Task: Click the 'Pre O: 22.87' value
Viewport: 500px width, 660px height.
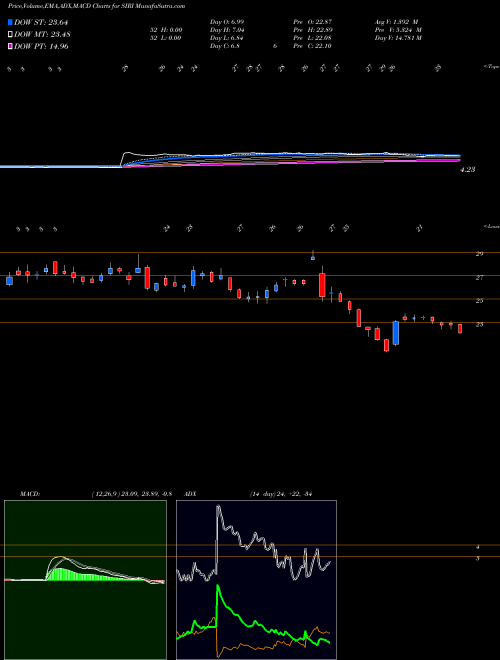Action: coord(313,22)
